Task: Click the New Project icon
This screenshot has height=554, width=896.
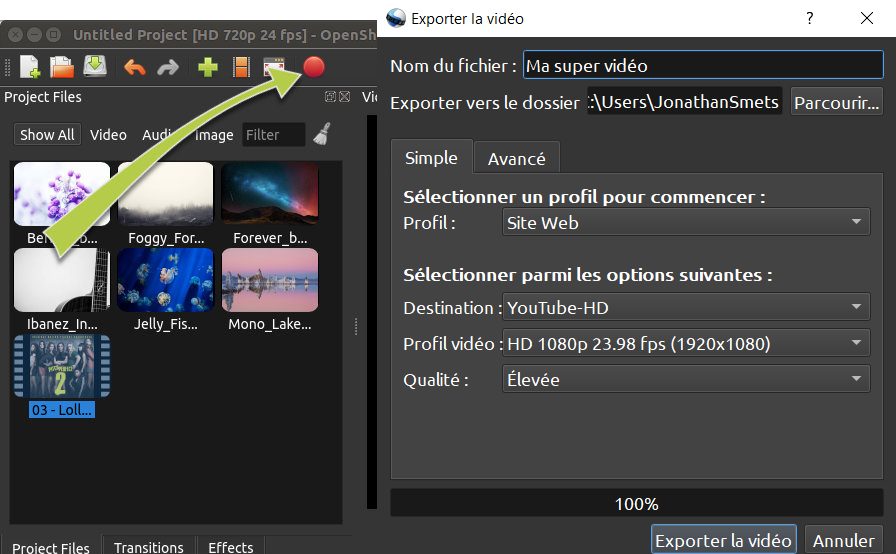Action: click(x=30, y=67)
